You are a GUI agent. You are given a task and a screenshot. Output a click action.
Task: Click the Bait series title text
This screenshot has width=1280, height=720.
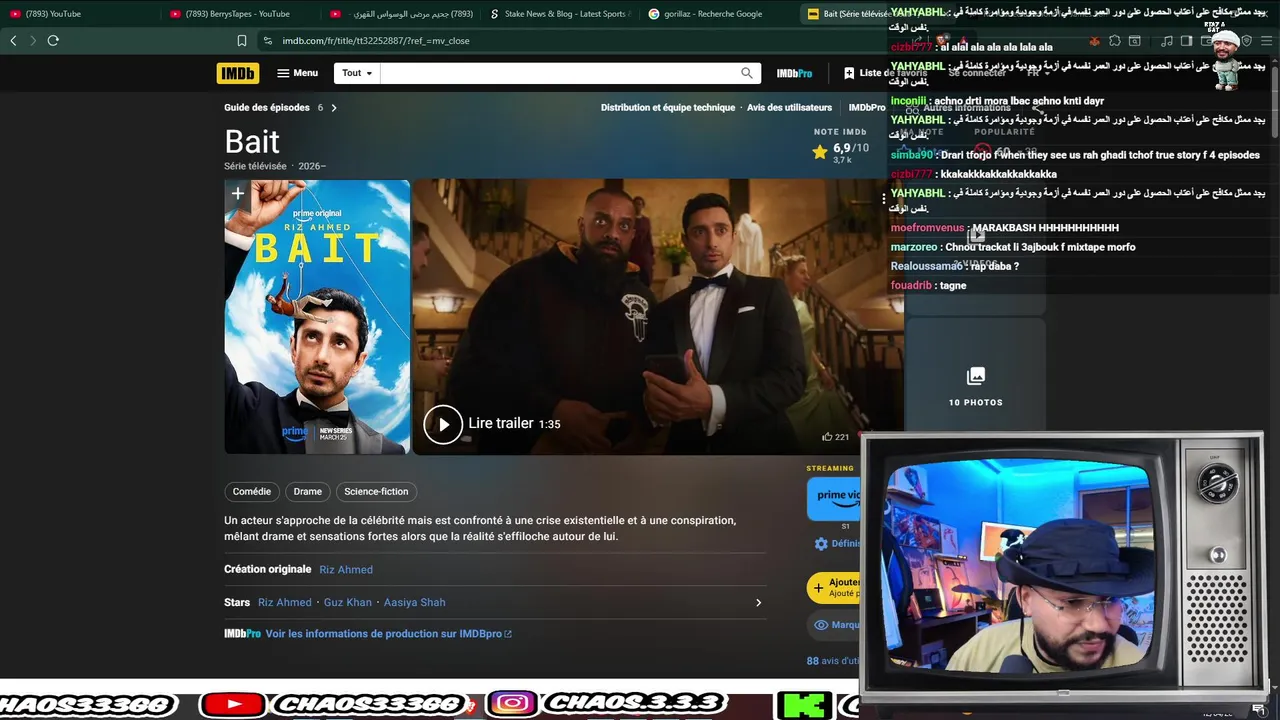point(252,142)
